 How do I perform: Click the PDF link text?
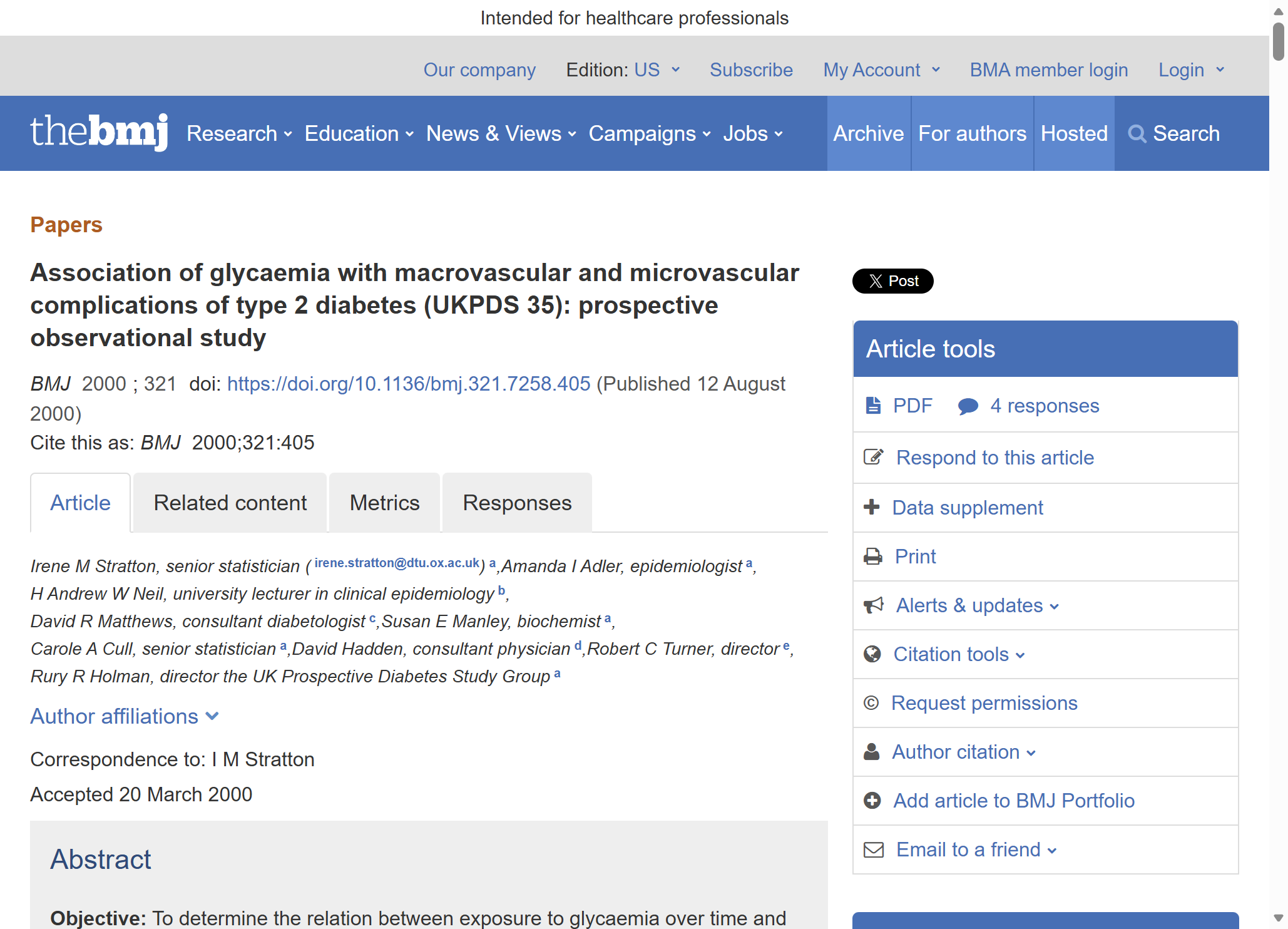pyautogui.click(x=912, y=406)
